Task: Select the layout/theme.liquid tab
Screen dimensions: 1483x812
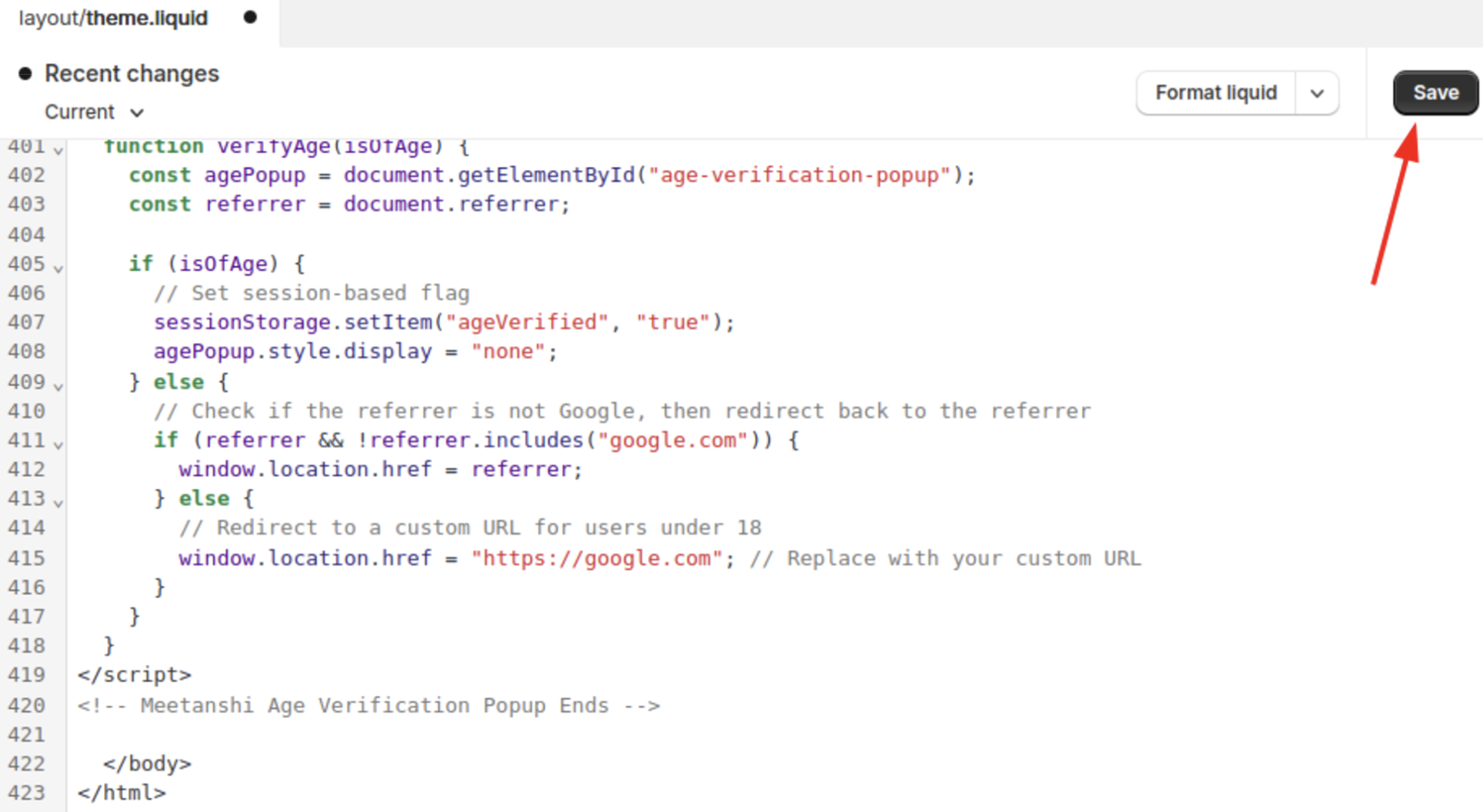Action: click(x=113, y=18)
